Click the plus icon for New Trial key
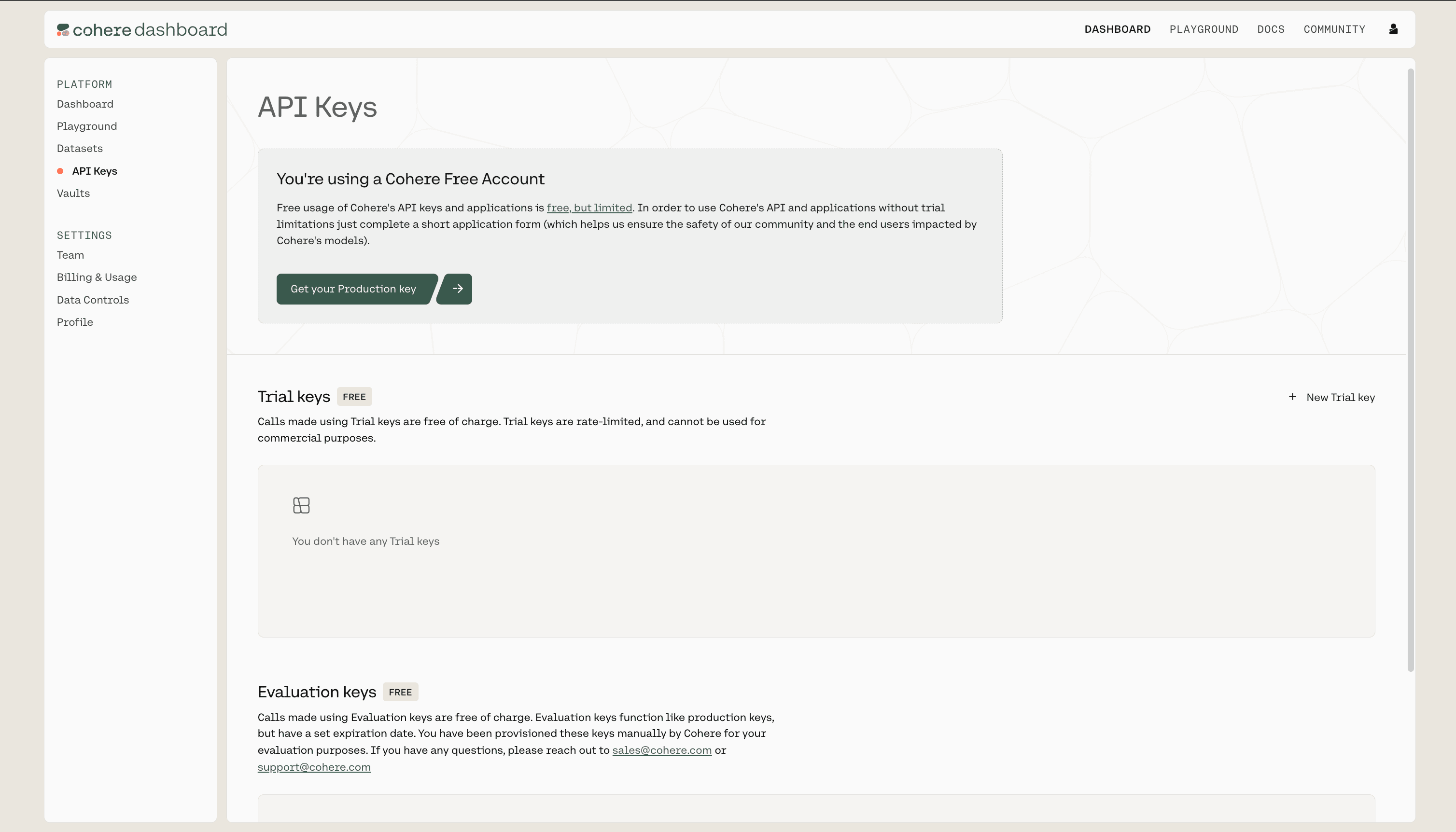This screenshot has height=832, width=1456. pyautogui.click(x=1292, y=397)
